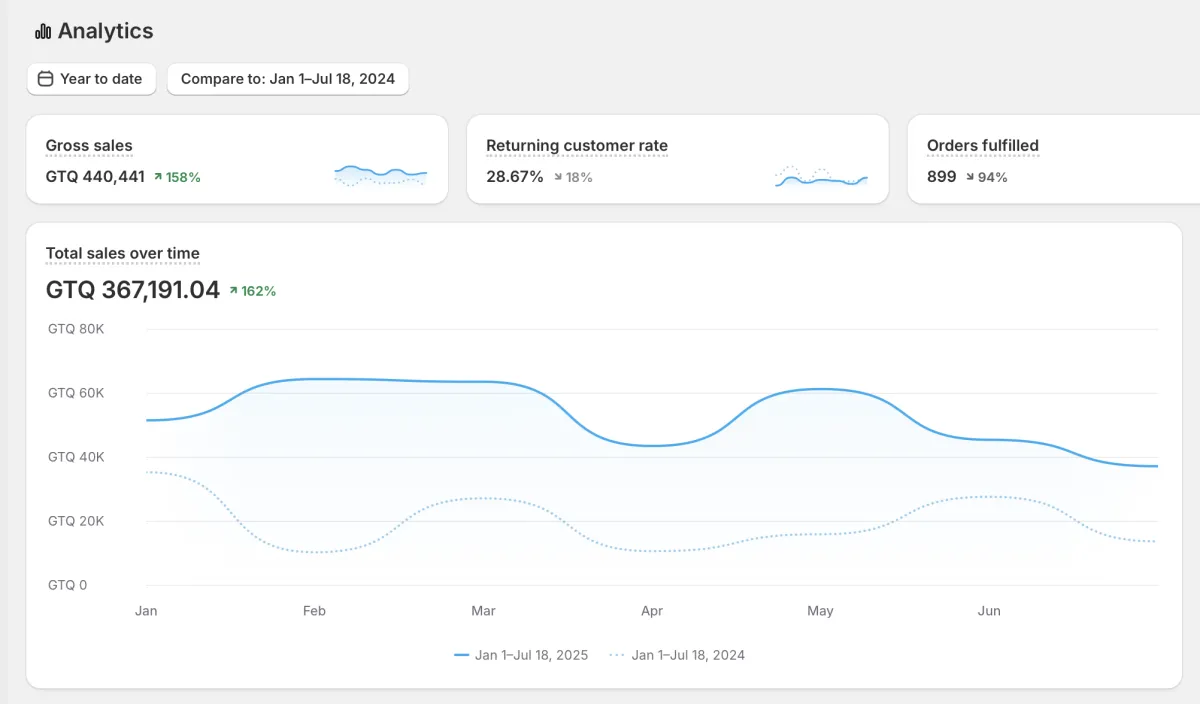The image size is (1200, 704).
Task: Click the Mar label on the chart axis
Action: [x=483, y=611]
